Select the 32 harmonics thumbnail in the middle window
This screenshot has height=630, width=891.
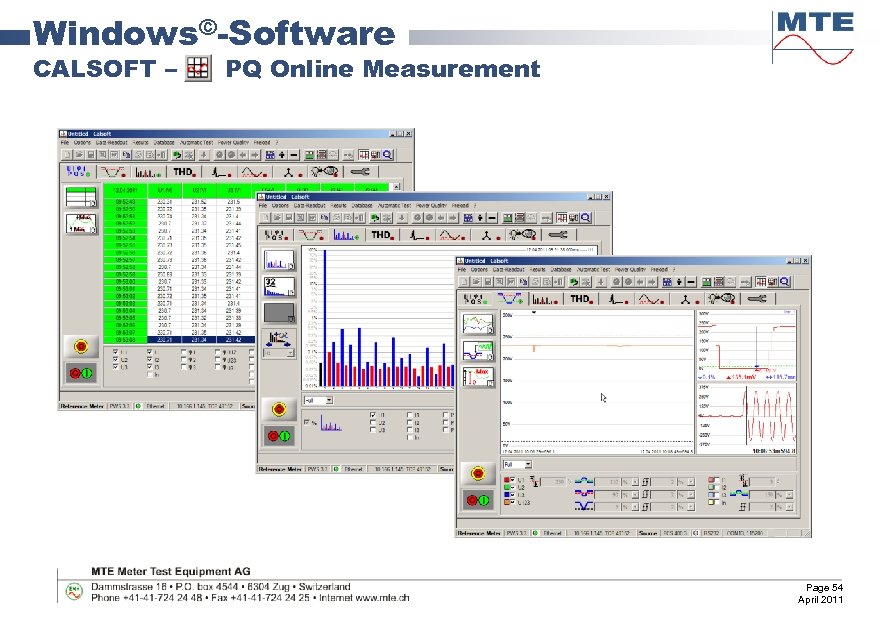279,287
